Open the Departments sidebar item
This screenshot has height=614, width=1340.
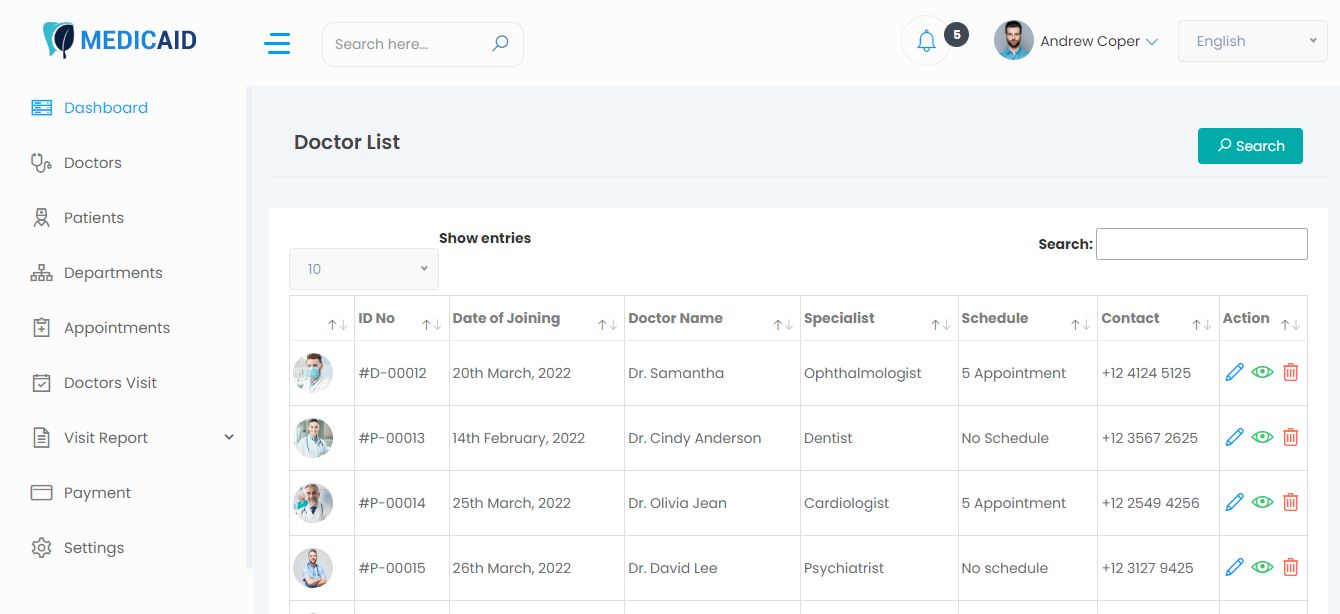(x=112, y=272)
